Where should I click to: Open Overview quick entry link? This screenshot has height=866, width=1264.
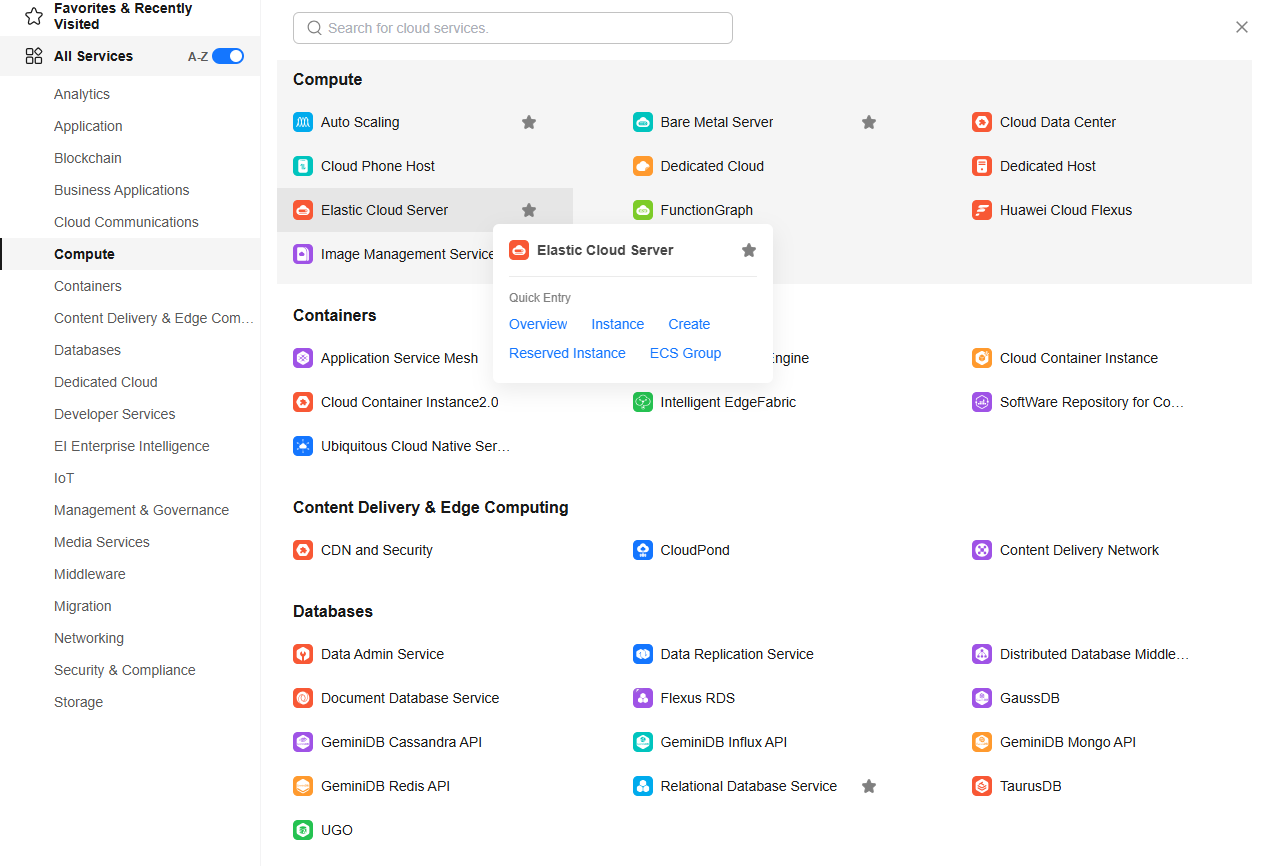(x=538, y=324)
